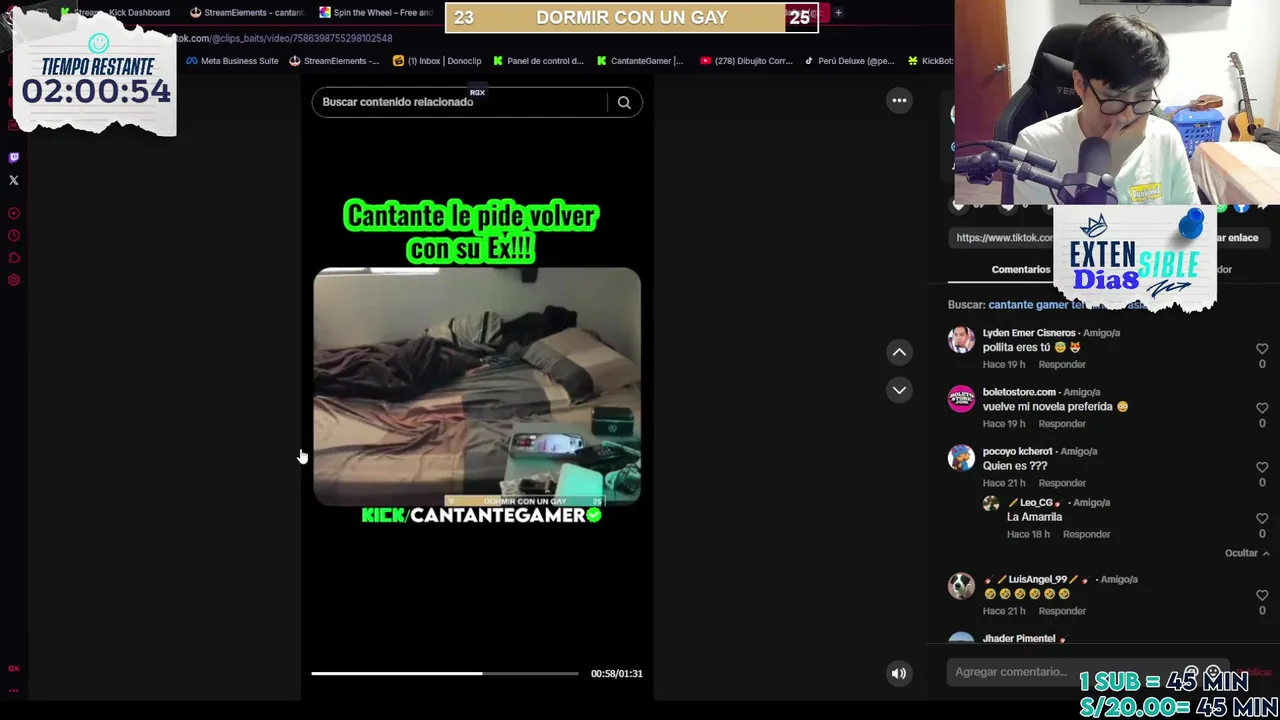The width and height of the screenshot is (1280, 720).
Task: Open the Meta Business Suite bookmark
Action: coord(232,61)
